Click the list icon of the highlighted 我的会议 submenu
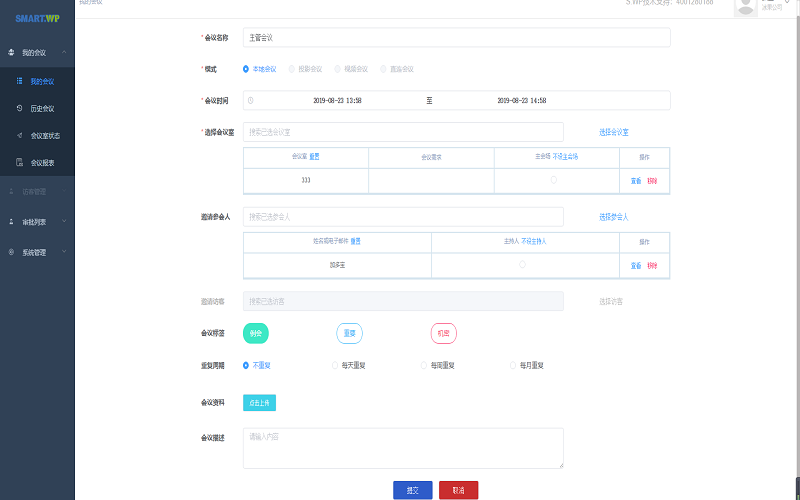 pyautogui.click(x=19, y=81)
